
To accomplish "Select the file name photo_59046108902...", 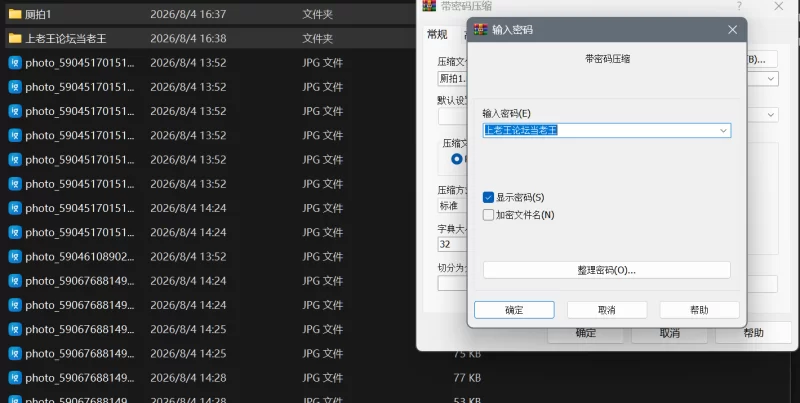I will [x=80, y=257].
